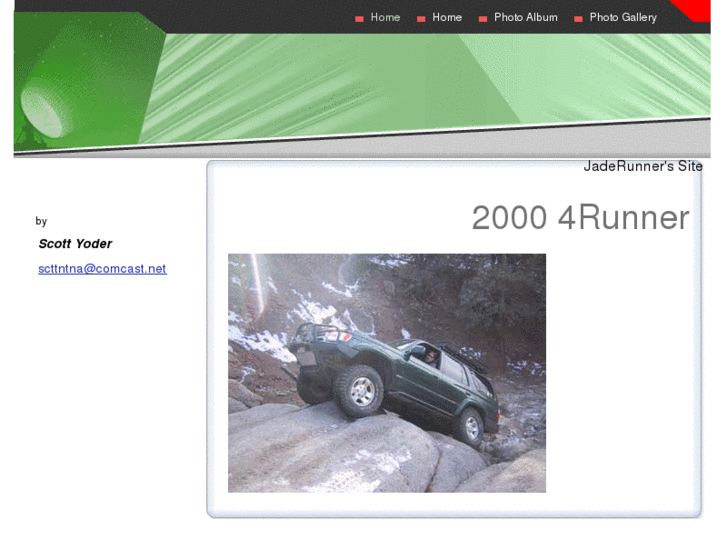The width and height of the screenshot is (727, 545).
Task: Click the scttntna@comcast.net email link
Action: point(102,269)
